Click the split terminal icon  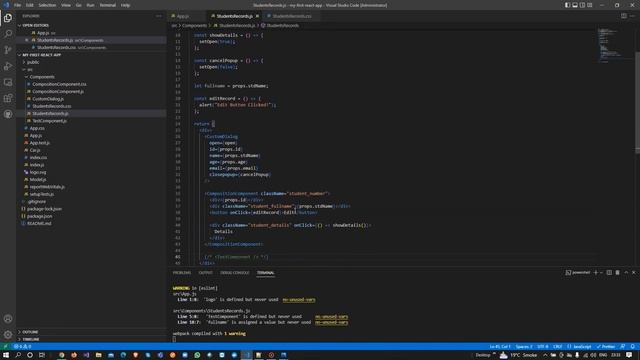(x=609, y=272)
